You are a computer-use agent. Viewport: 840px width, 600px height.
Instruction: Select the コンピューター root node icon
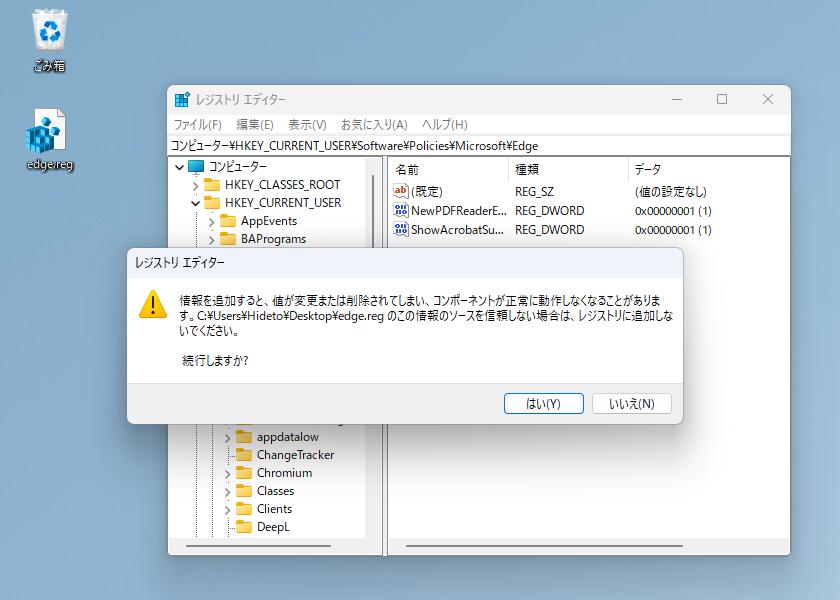pyautogui.click(x=196, y=167)
